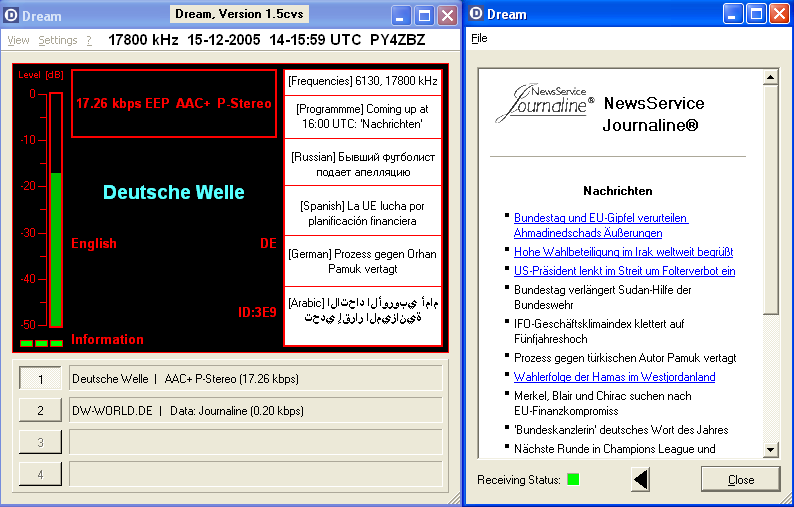Click service button 3
Screen dimensions: 794x507
41,442
